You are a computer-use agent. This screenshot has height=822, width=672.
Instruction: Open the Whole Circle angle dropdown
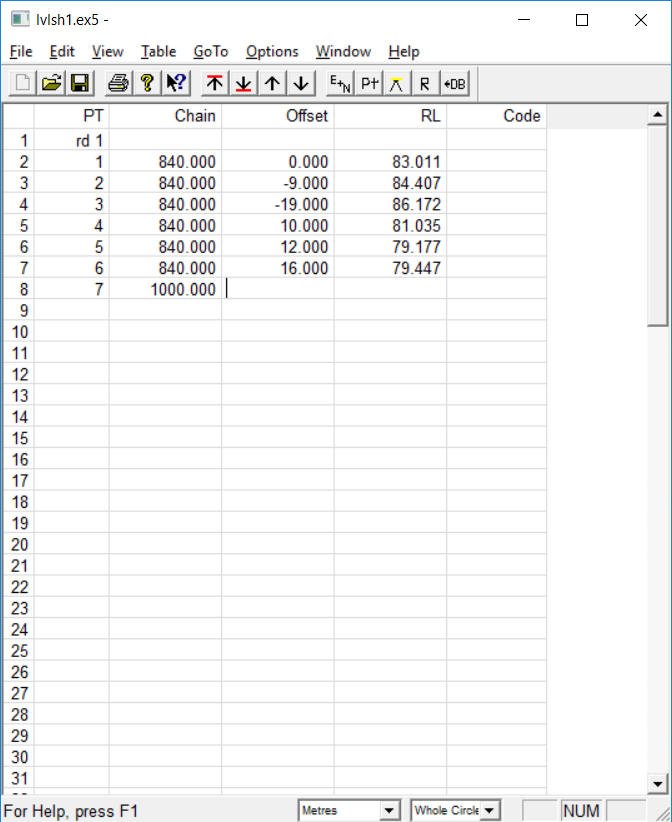pyautogui.click(x=490, y=810)
